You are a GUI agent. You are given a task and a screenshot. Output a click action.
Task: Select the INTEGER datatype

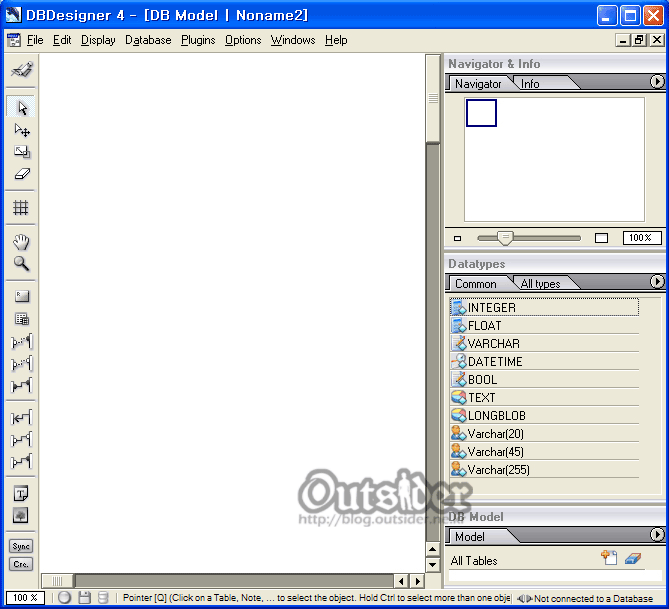(544, 307)
